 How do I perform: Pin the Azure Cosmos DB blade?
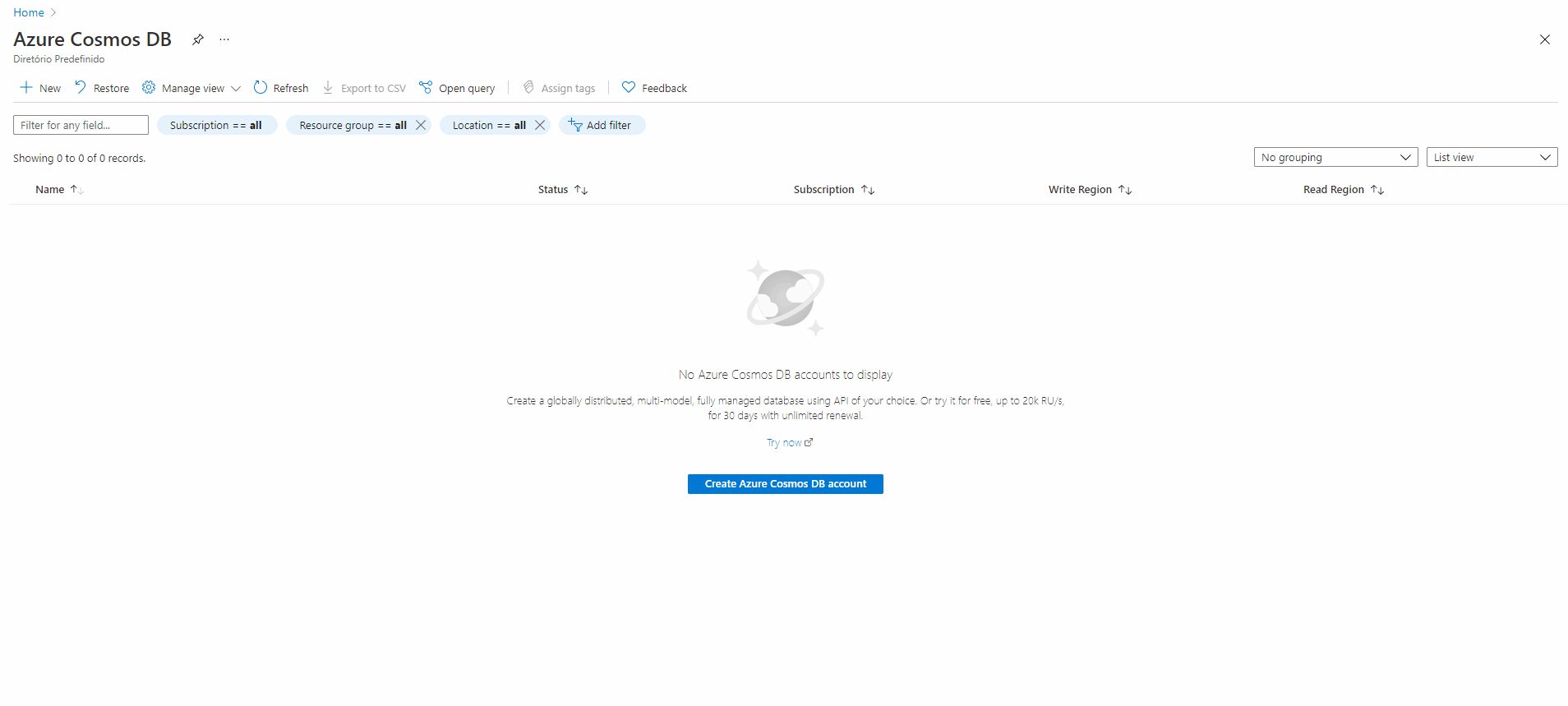197,39
